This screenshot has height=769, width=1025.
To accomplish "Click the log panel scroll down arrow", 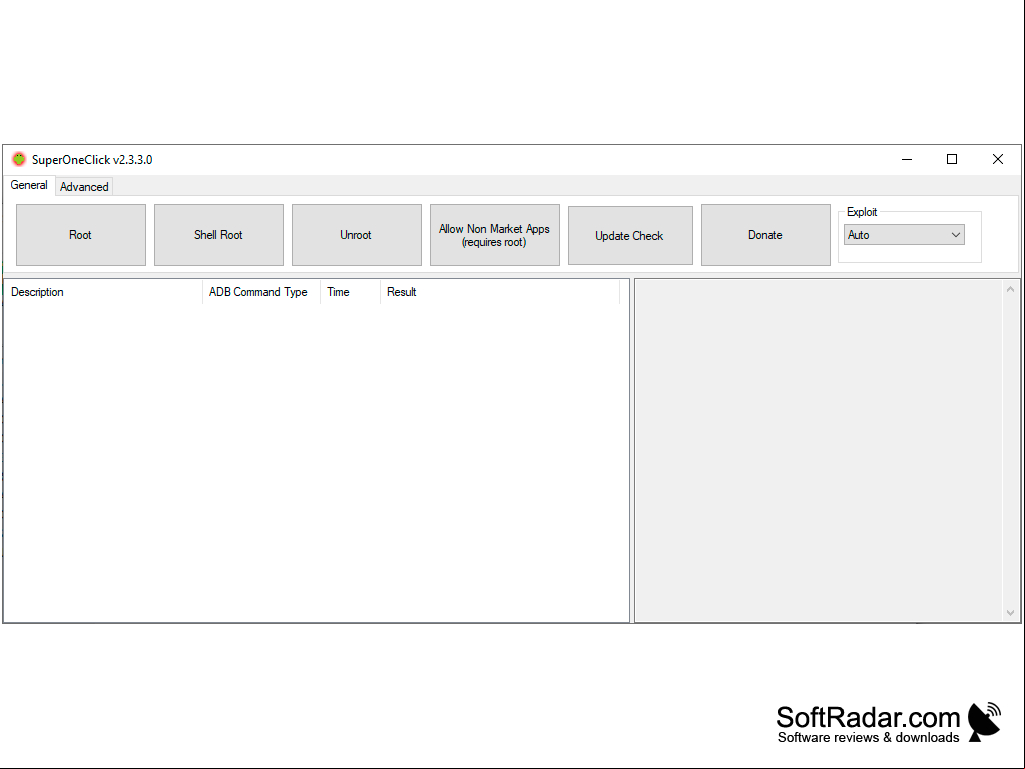I will click(x=1011, y=613).
